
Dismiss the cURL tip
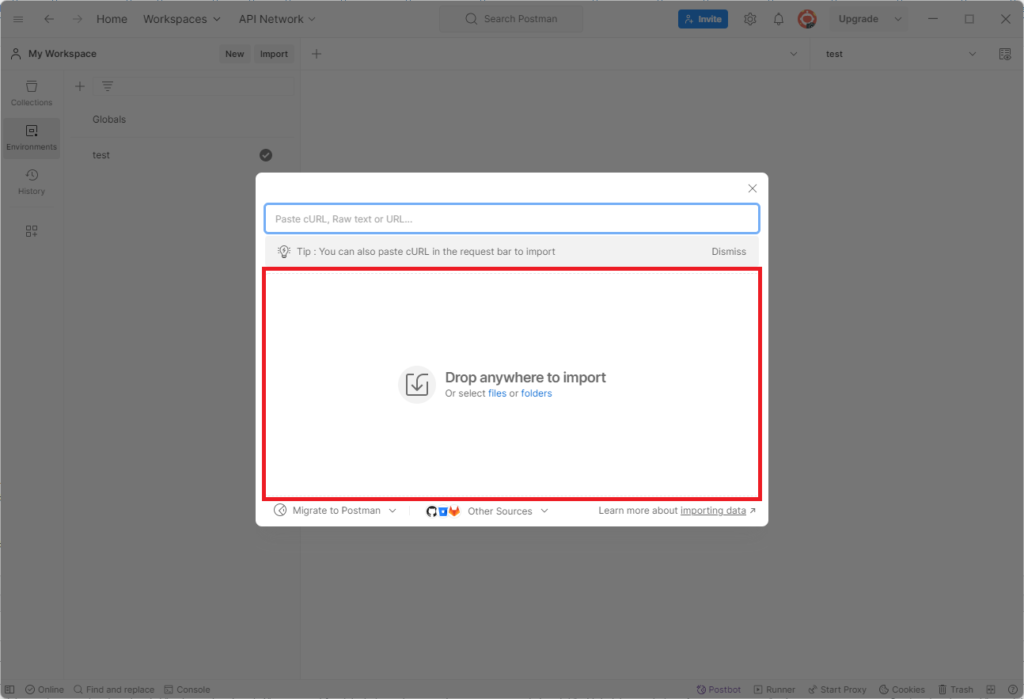[728, 252]
